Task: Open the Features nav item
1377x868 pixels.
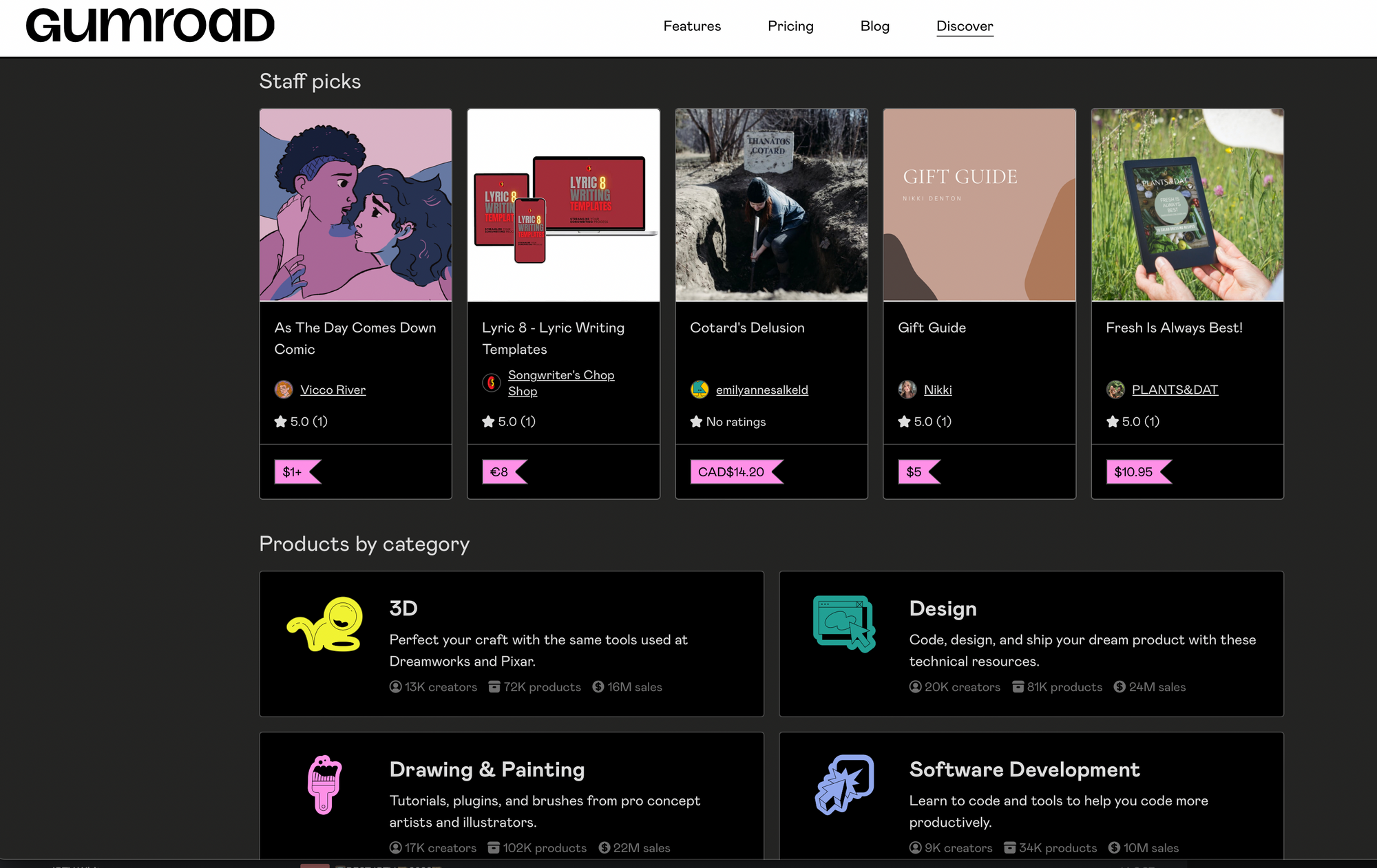Action: 692,26
